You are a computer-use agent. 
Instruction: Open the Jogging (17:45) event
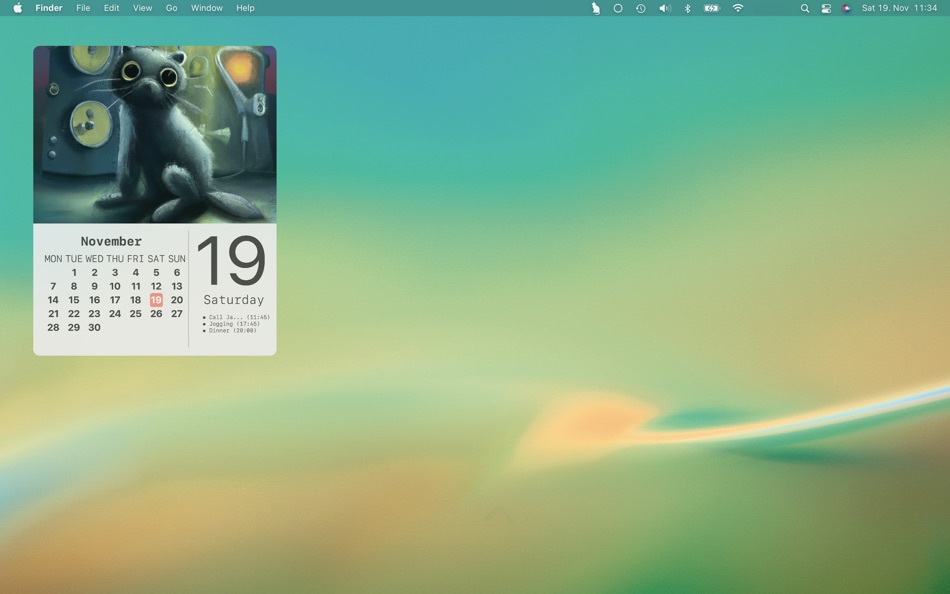point(232,324)
